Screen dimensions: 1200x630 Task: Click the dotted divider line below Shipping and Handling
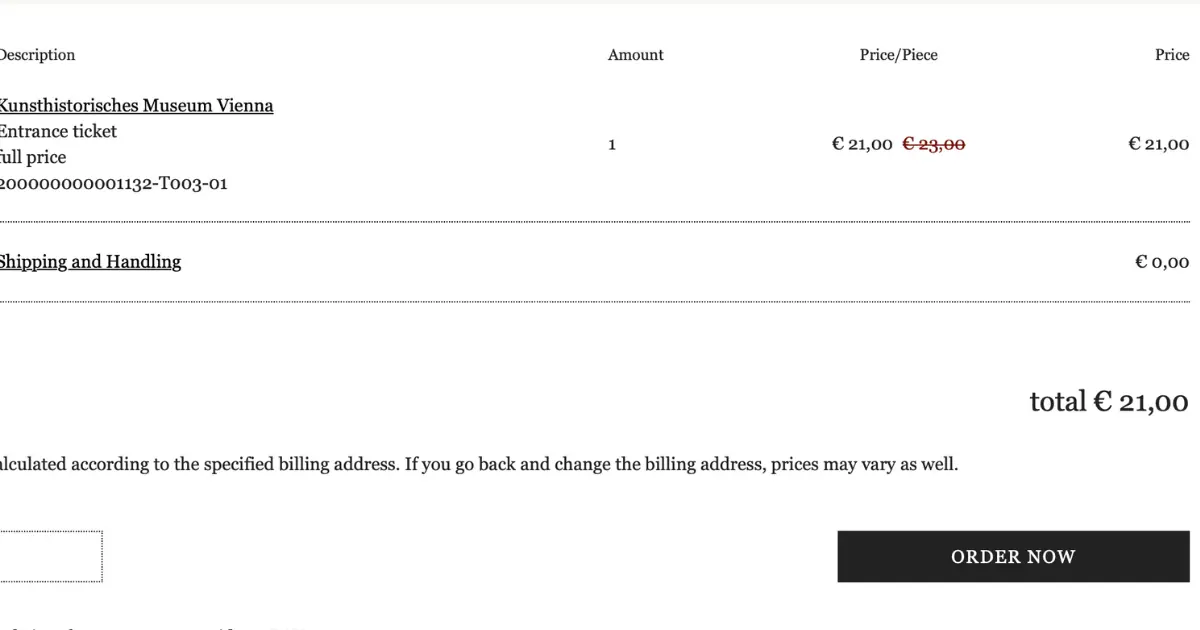[x=595, y=301]
